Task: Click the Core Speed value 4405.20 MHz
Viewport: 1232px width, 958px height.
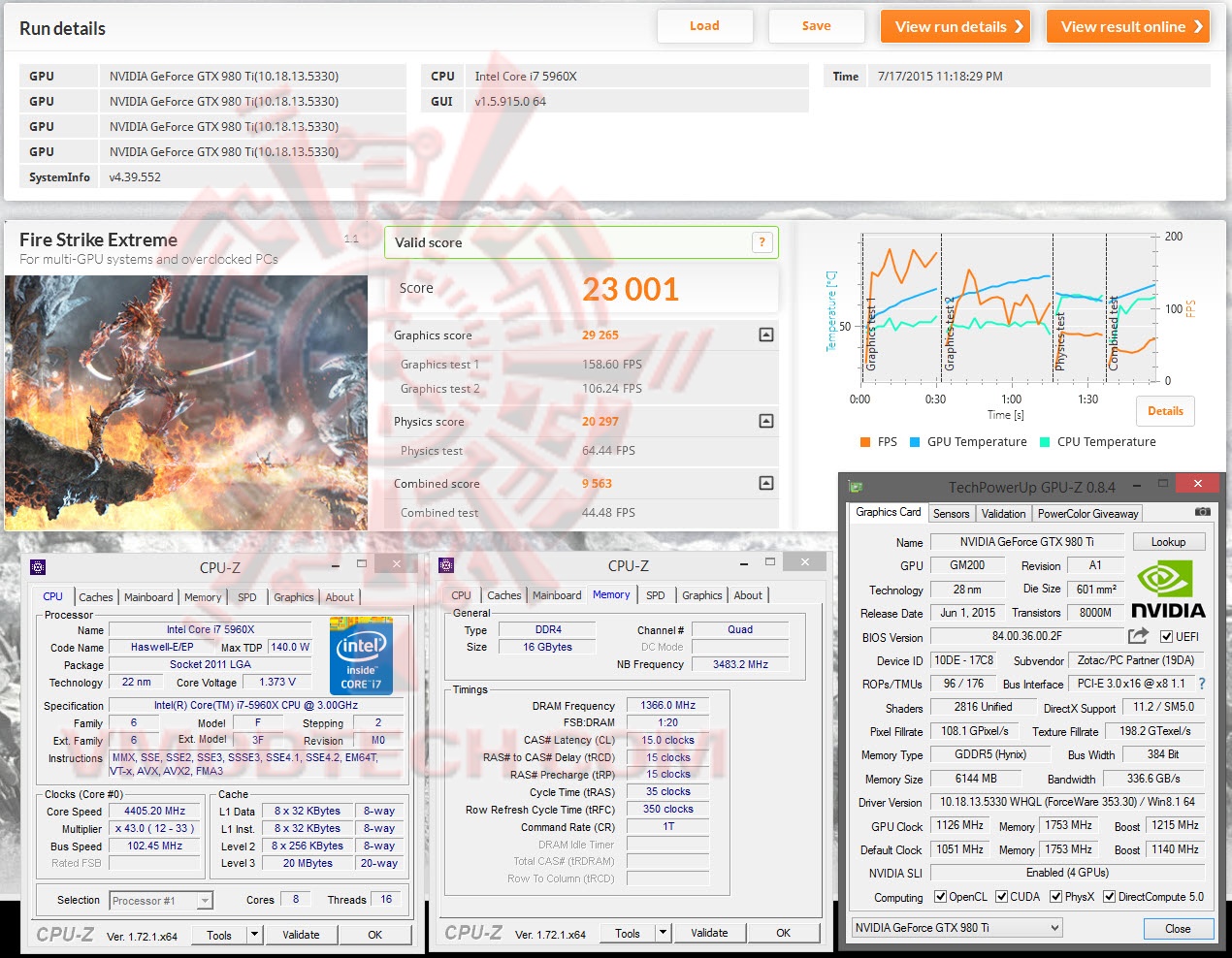Action: coord(155,811)
